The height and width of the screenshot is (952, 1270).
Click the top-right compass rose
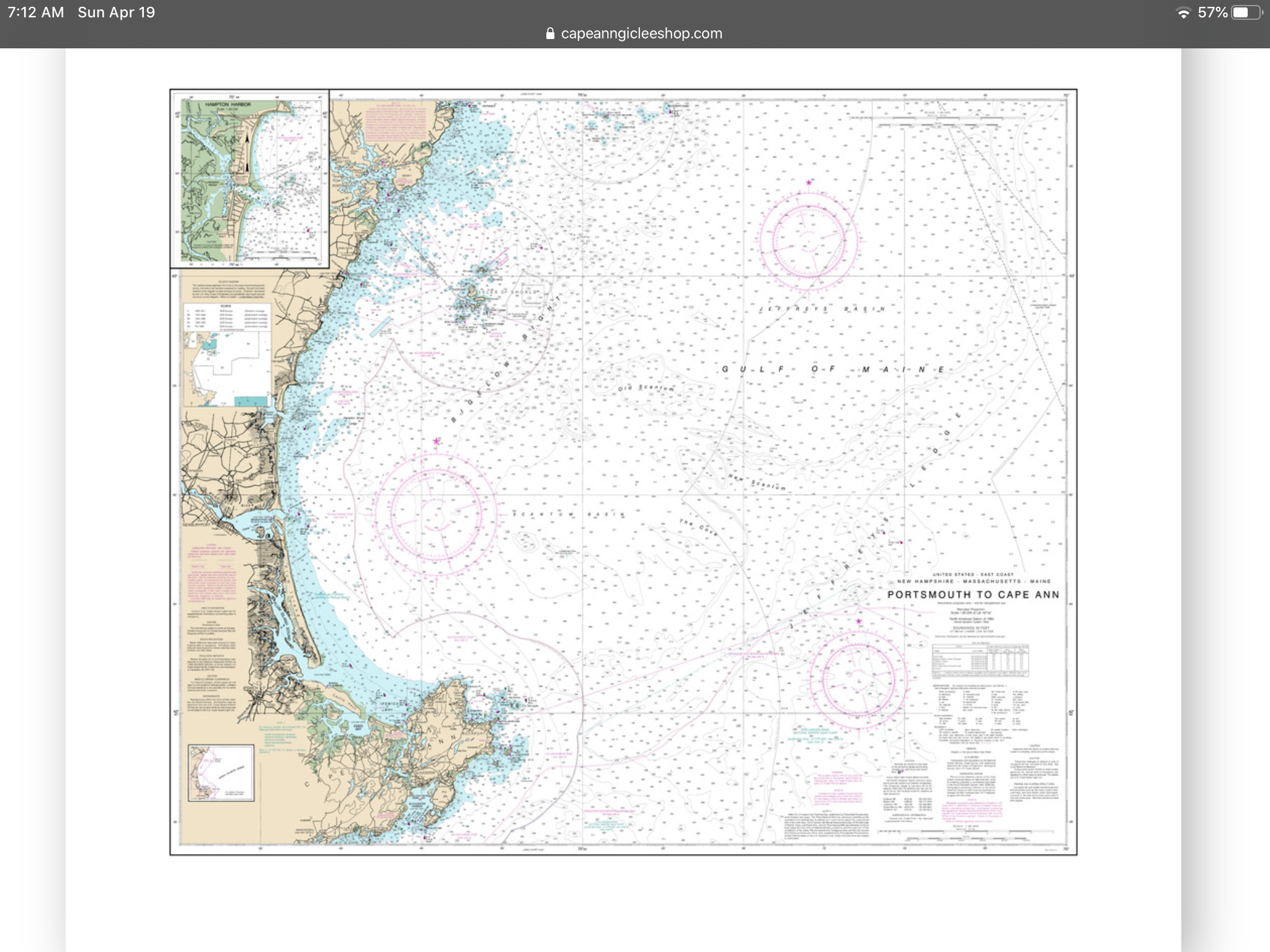pos(808,240)
